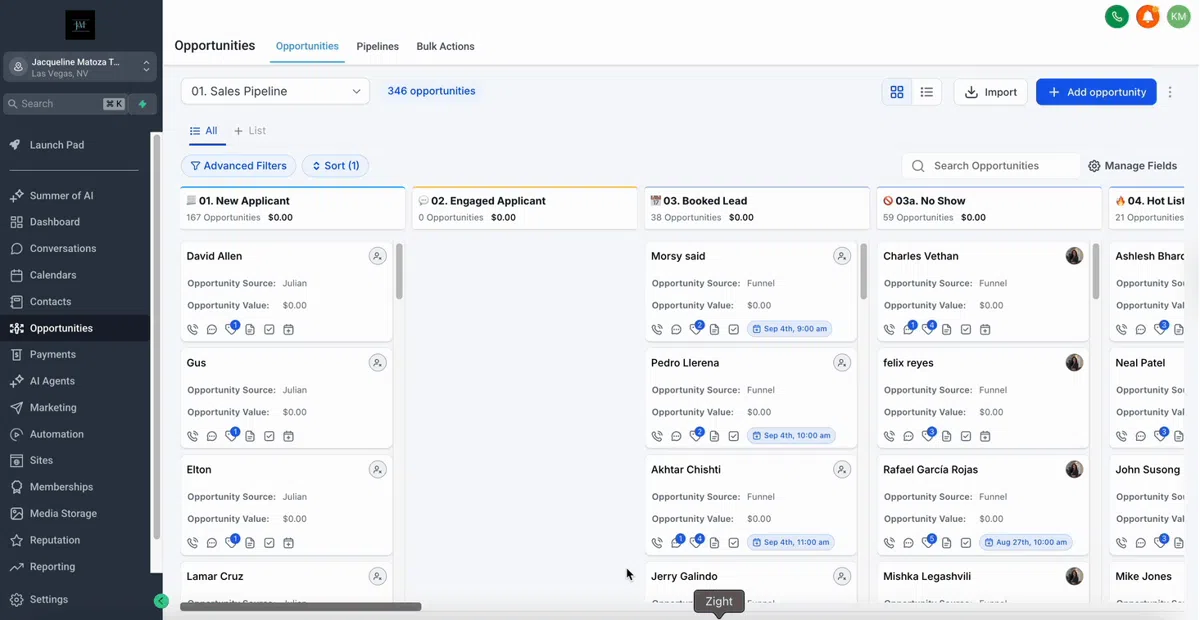Click the Aug 27th, 10:00 am badge
1200x620 pixels.
tap(1026, 542)
